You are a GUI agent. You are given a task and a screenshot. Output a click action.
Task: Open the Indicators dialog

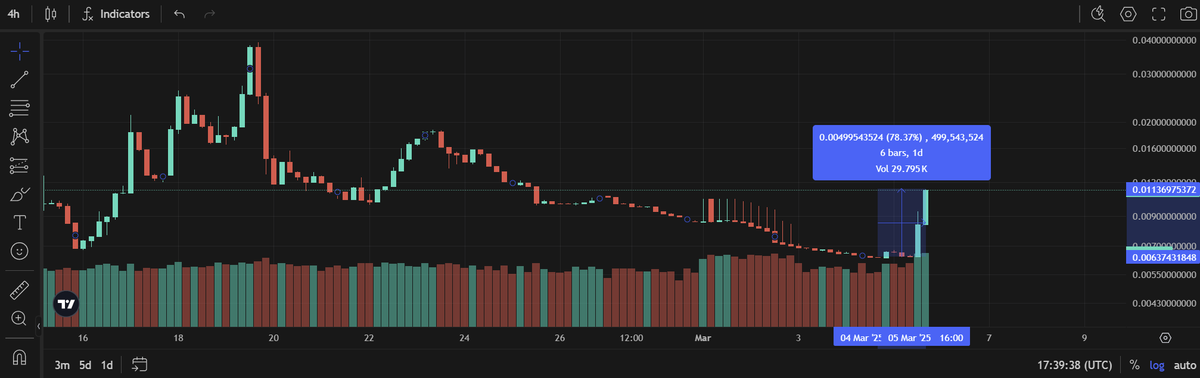coord(117,14)
